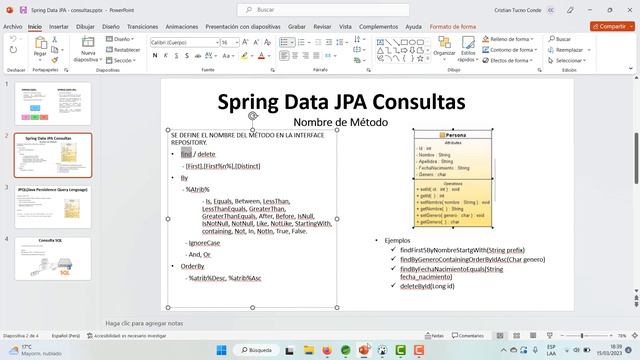Toggle strikethrough formatting
The height and width of the screenshot is (360, 640).
tap(198, 56)
